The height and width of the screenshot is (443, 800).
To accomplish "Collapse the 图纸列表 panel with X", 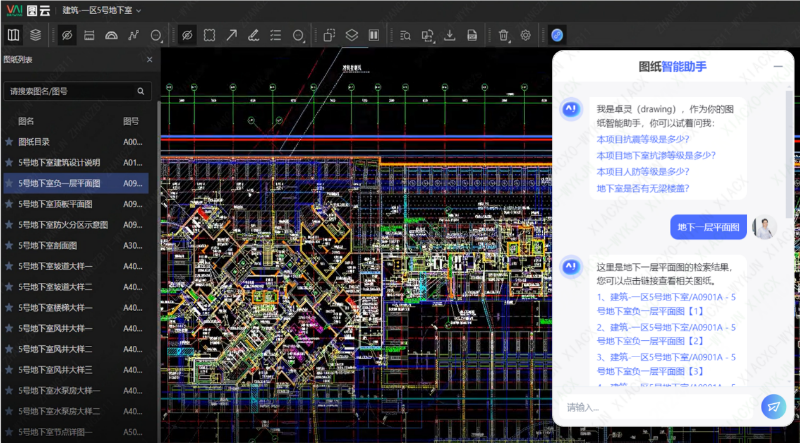I will coord(150,60).
